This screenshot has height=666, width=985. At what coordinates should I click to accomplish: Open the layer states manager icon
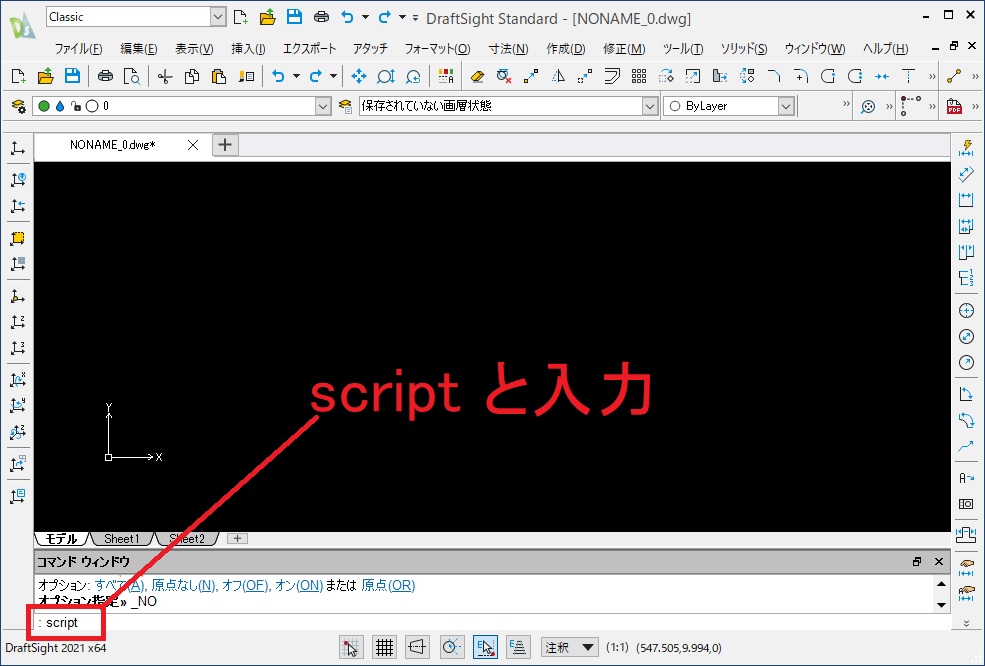[345, 106]
